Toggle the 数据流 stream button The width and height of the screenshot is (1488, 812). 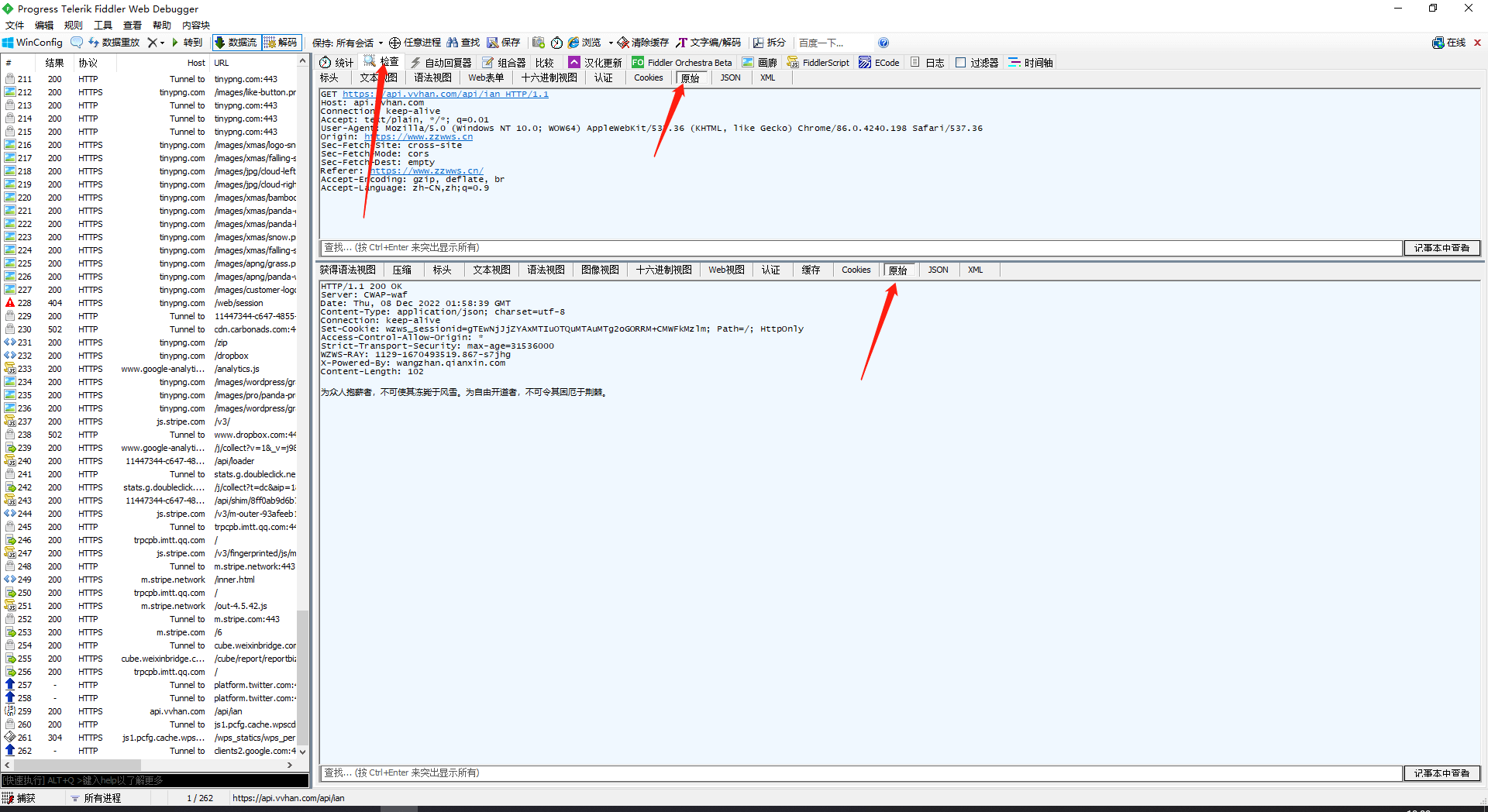(236, 43)
